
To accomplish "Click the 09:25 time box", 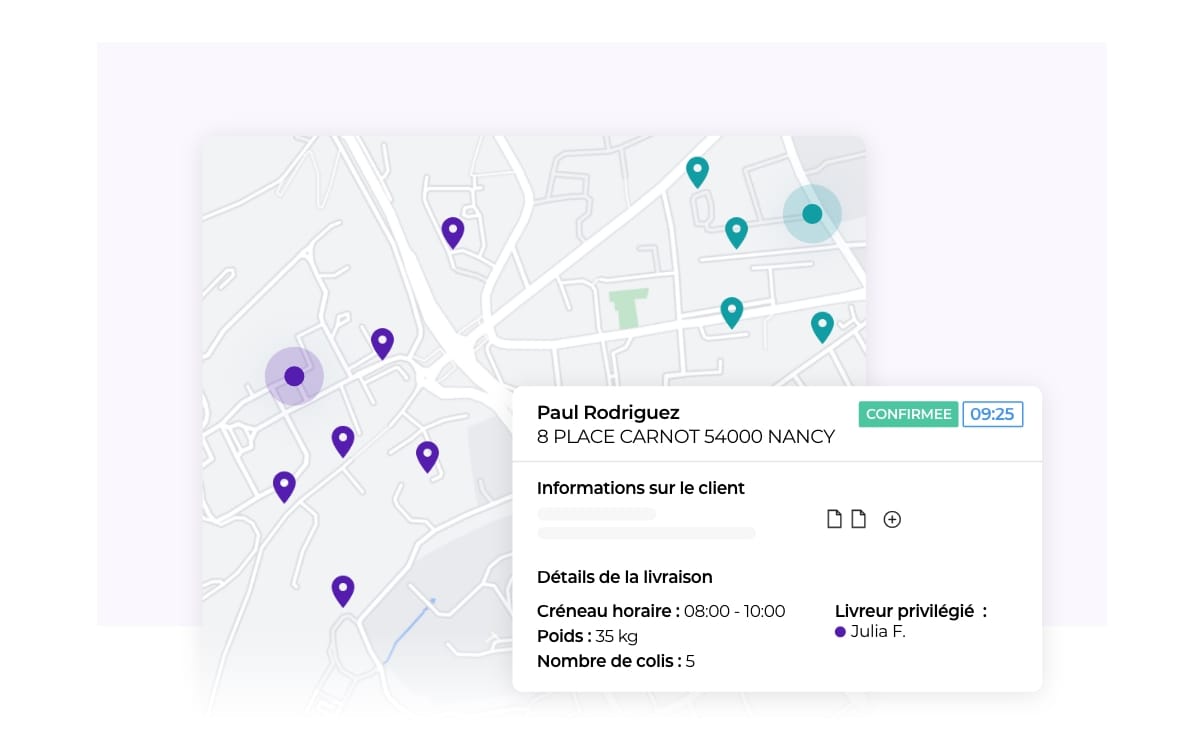I will (x=992, y=414).
